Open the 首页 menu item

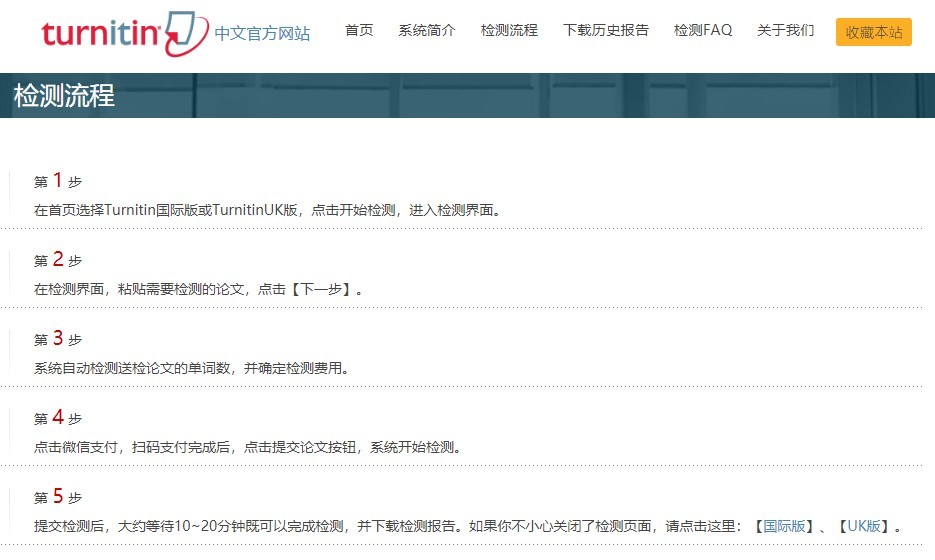pyautogui.click(x=359, y=30)
